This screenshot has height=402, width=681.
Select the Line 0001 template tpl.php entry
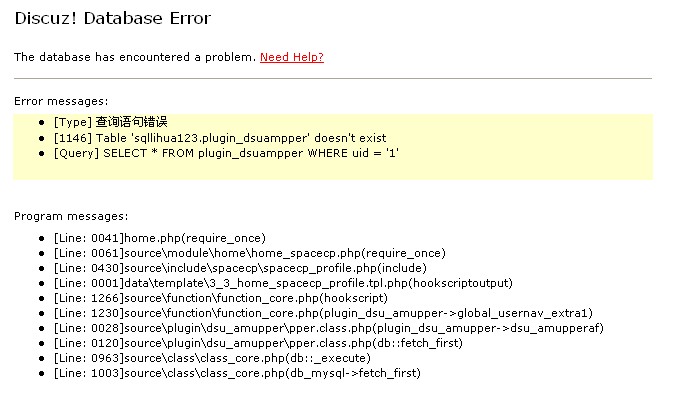pyautogui.click(x=283, y=283)
